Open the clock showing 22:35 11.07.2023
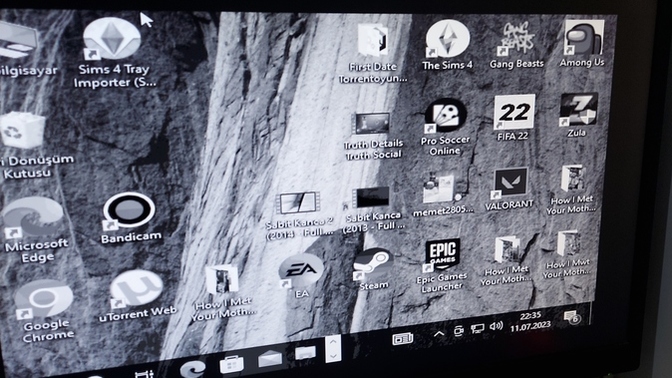This screenshot has width=672, height=378. pos(530,321)
